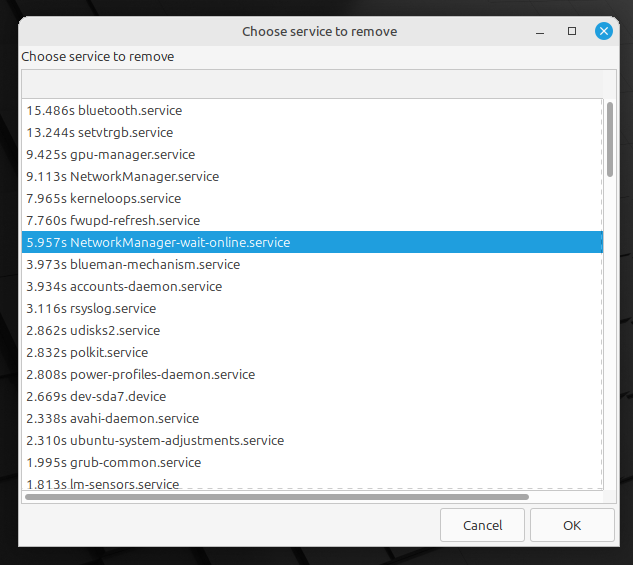This screenshot has width=633, height=565.
Task: Select NetworkManager.service row
Action: click(312, 176)
